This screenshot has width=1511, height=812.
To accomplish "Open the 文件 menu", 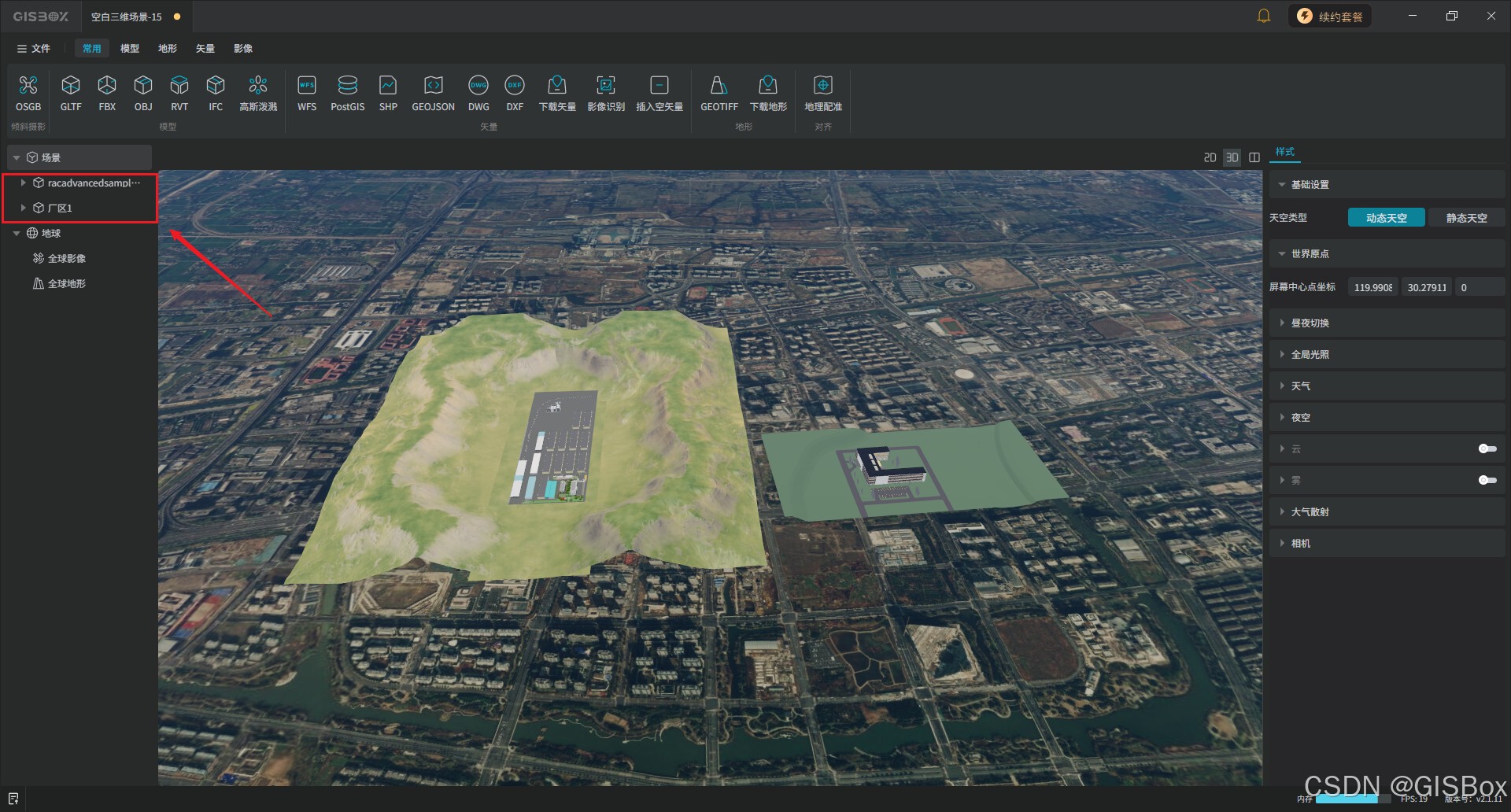I will (34, 48).
